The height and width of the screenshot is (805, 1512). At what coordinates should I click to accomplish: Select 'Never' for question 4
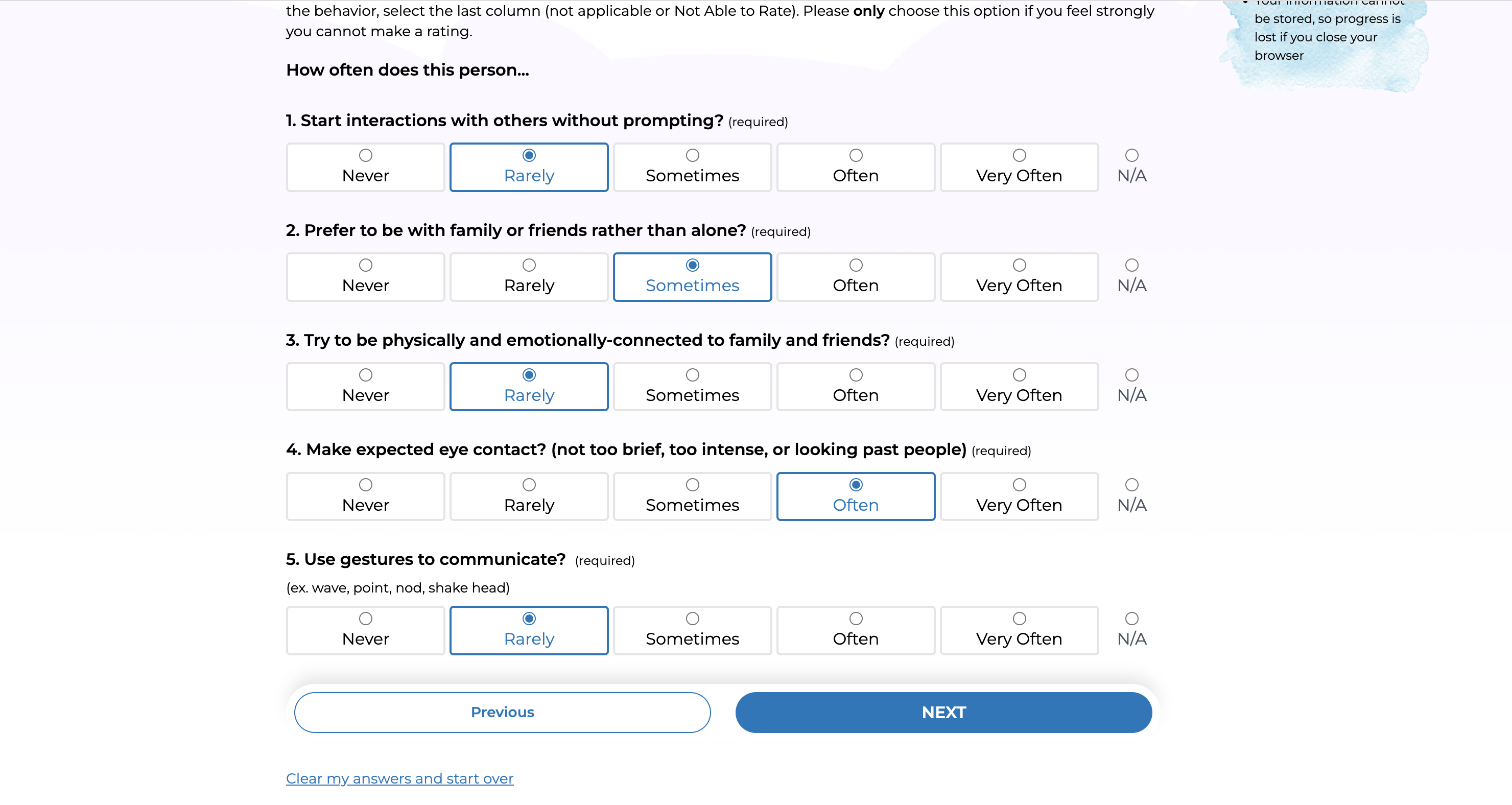point(366,485)
